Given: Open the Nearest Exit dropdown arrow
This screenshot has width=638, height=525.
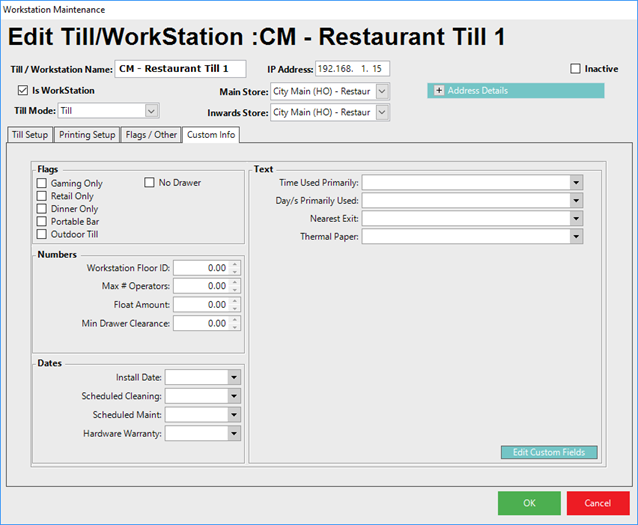Looking at the screenshot, I should point(576,219).
